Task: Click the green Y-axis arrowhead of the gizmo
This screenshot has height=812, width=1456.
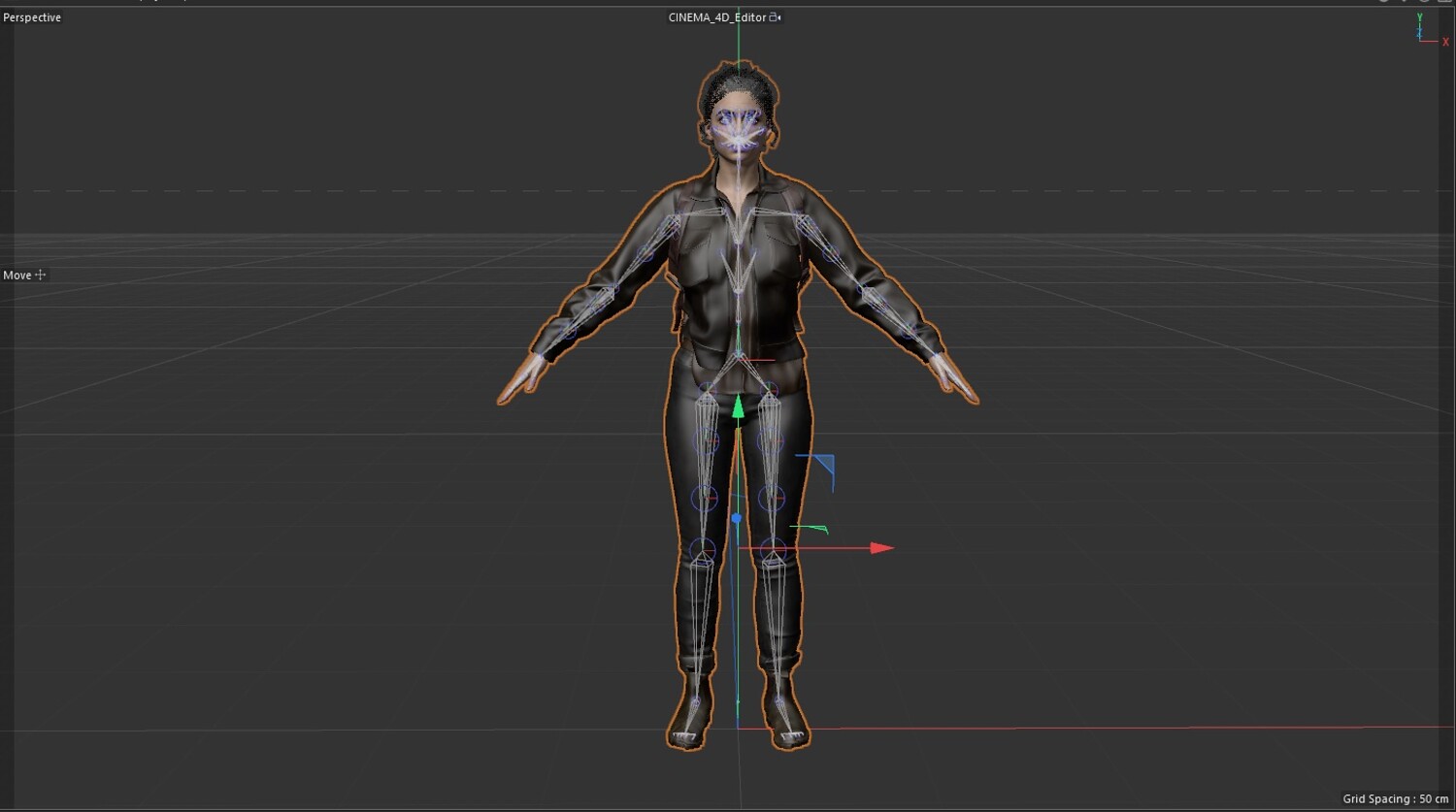Action: (x=738, y=406)
